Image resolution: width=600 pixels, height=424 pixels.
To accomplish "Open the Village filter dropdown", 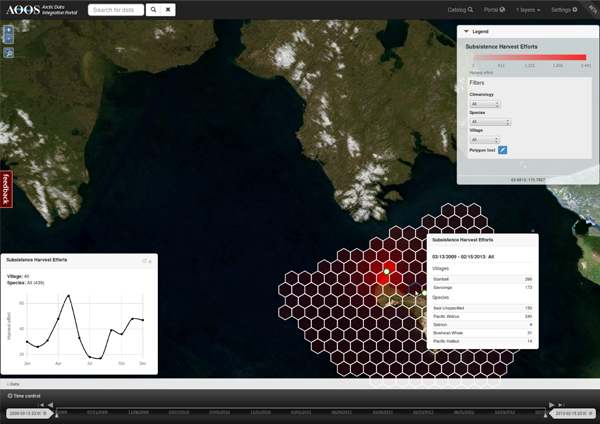I will [485, 140].
